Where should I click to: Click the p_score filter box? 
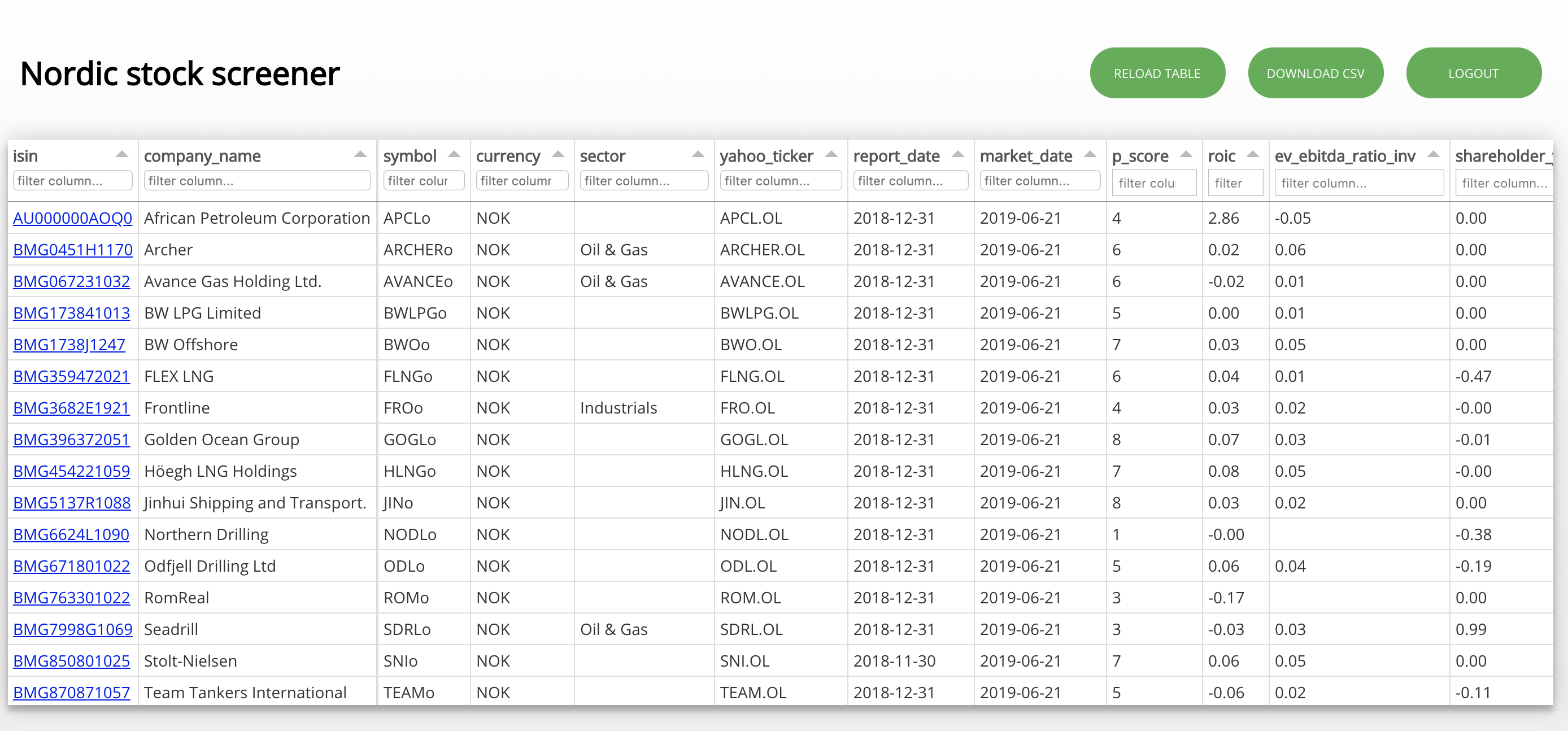1153,182
